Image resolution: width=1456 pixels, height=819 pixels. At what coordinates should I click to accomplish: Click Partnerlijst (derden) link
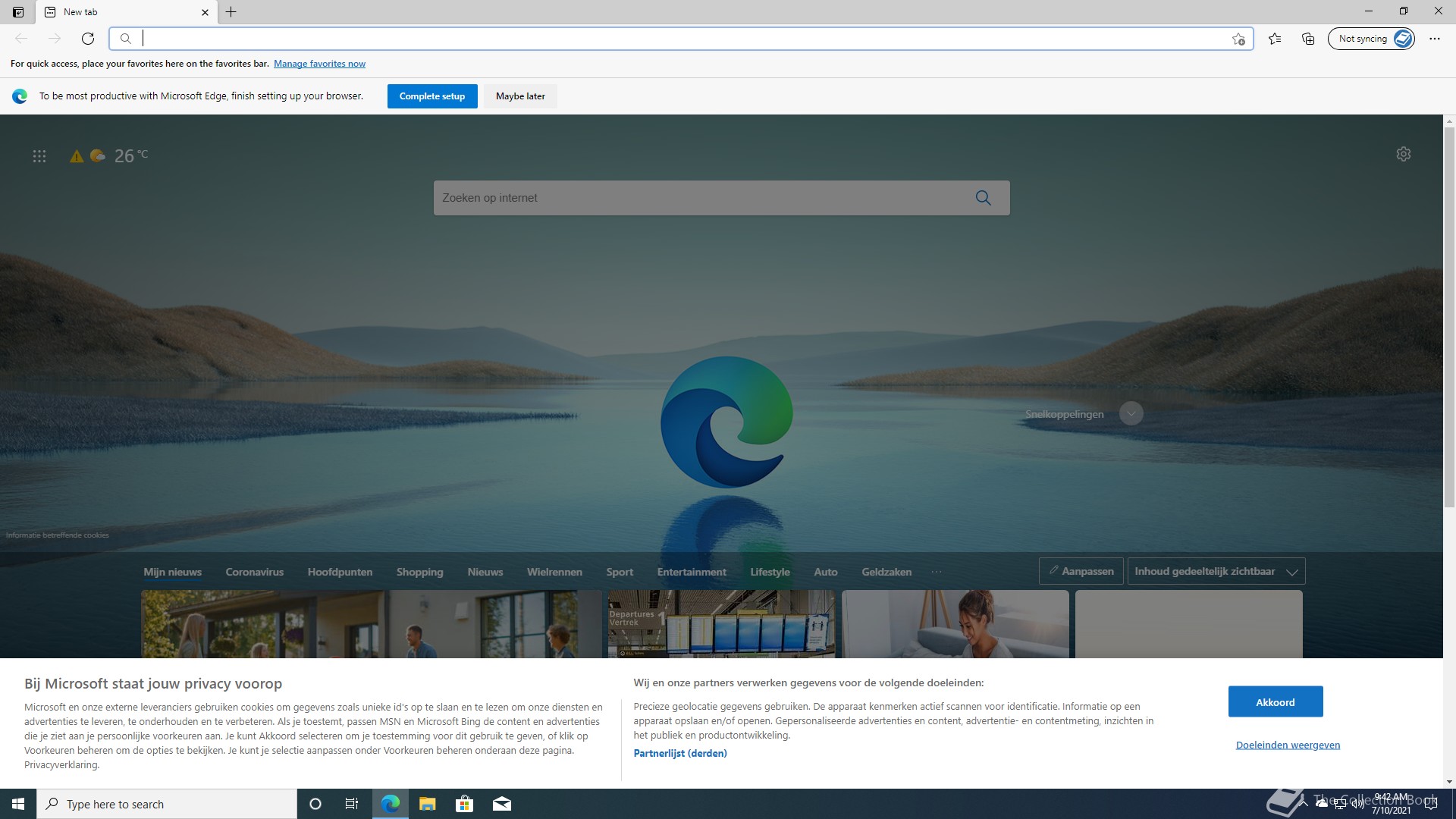pos(680,753)
